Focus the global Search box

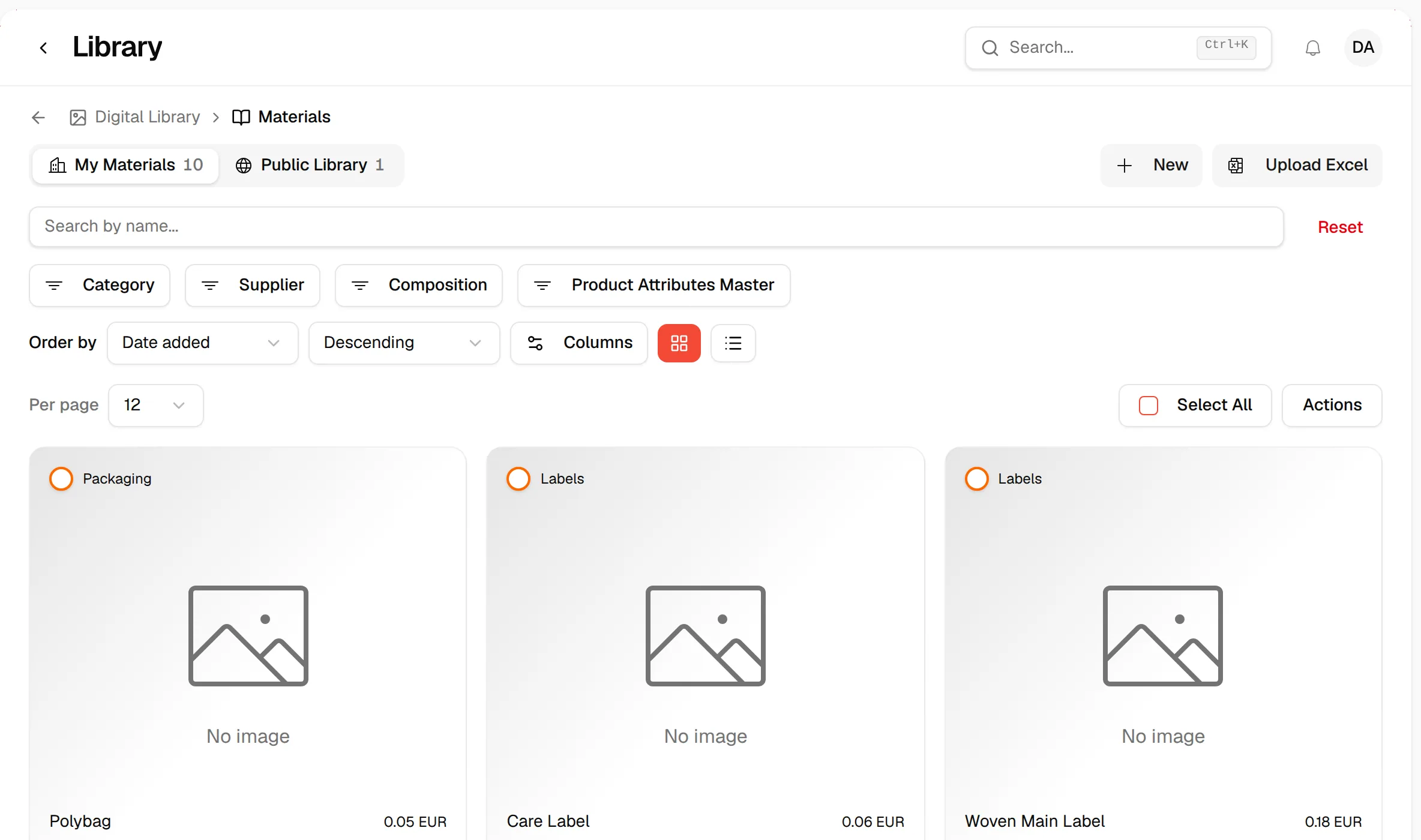point(1119,48)
